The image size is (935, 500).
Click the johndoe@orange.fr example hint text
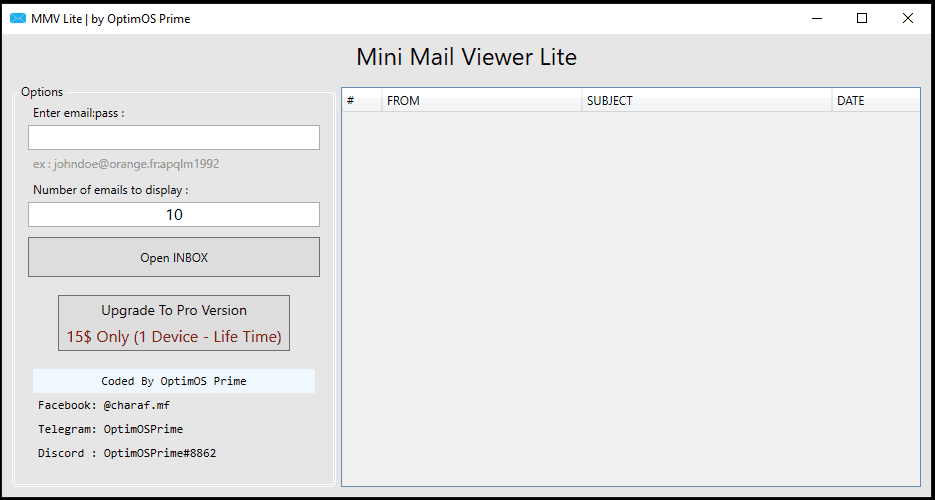point(126,164)
